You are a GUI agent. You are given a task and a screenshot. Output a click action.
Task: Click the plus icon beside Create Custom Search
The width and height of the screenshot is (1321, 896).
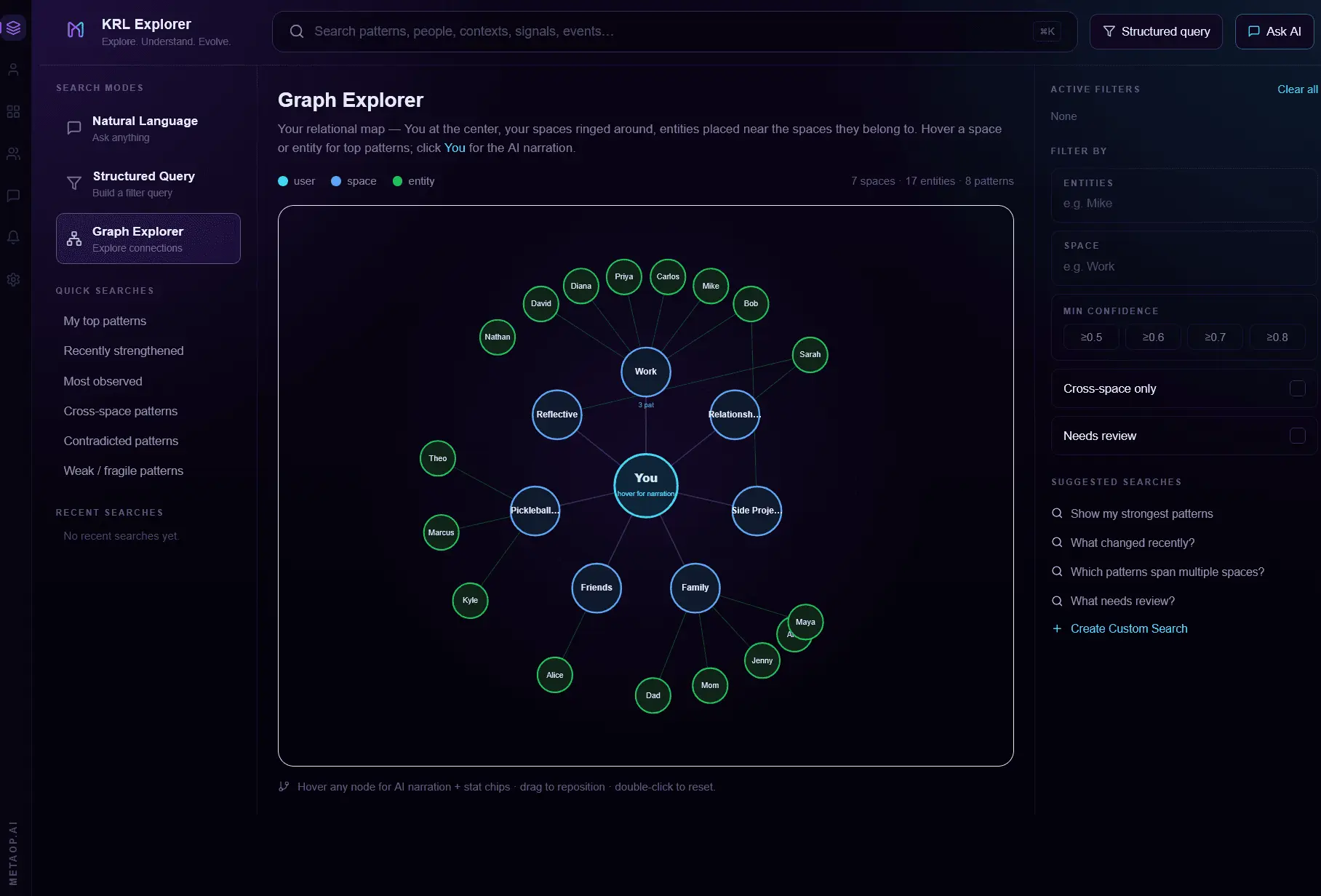pos(1057,628)
